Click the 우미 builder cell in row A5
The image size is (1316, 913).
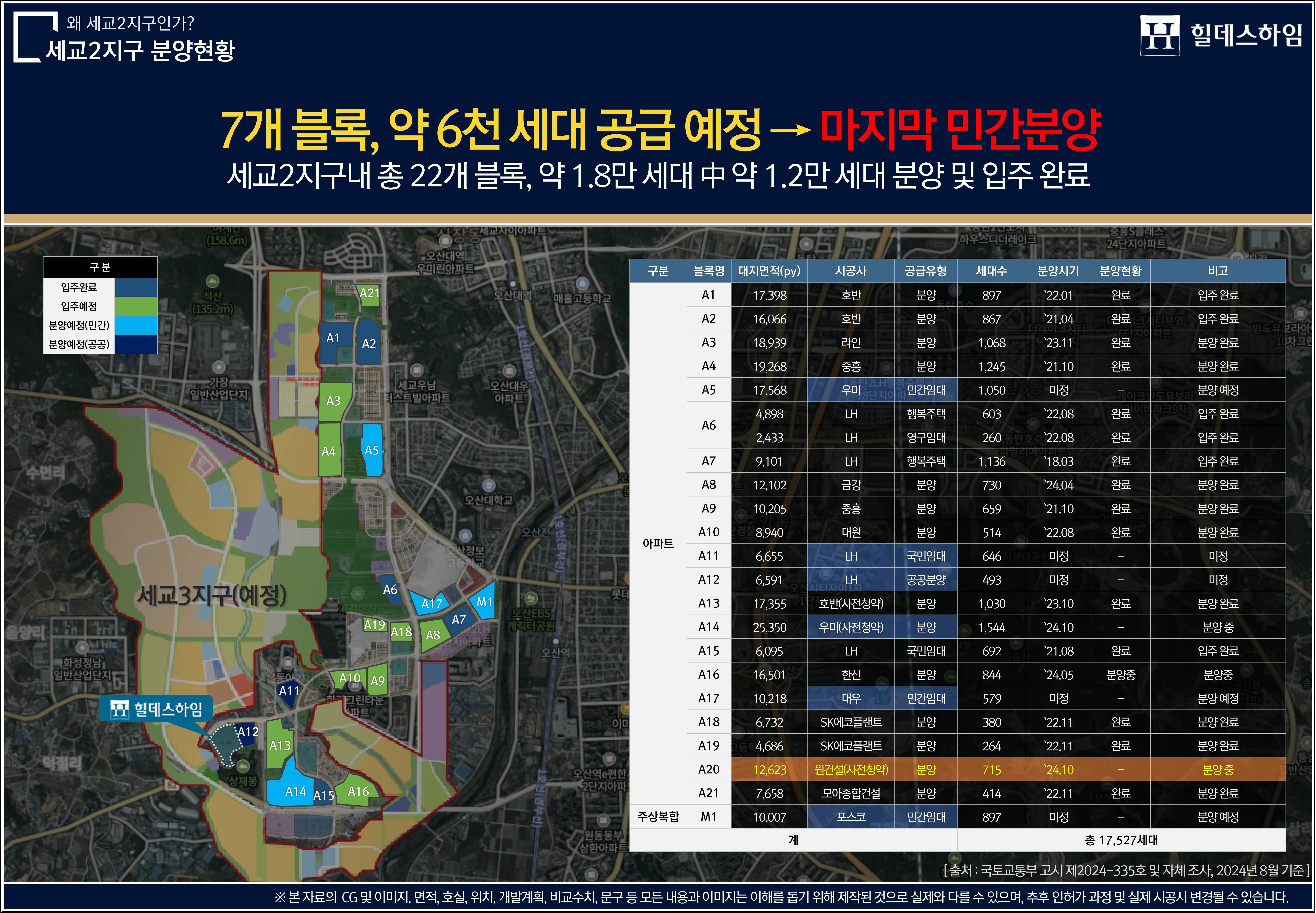click(851, 389)
